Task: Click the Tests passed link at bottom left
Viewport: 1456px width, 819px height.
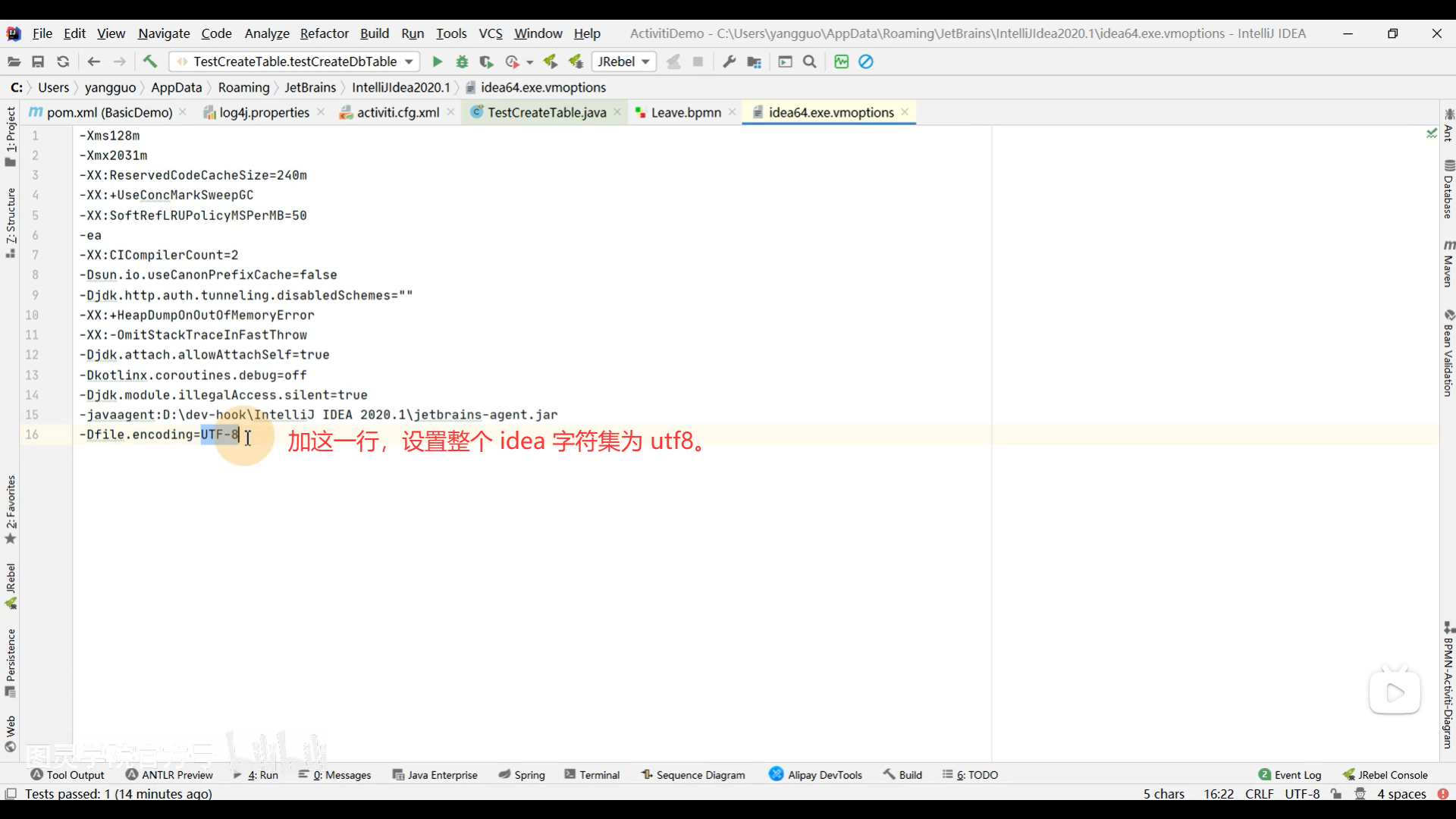Action: 118,794
